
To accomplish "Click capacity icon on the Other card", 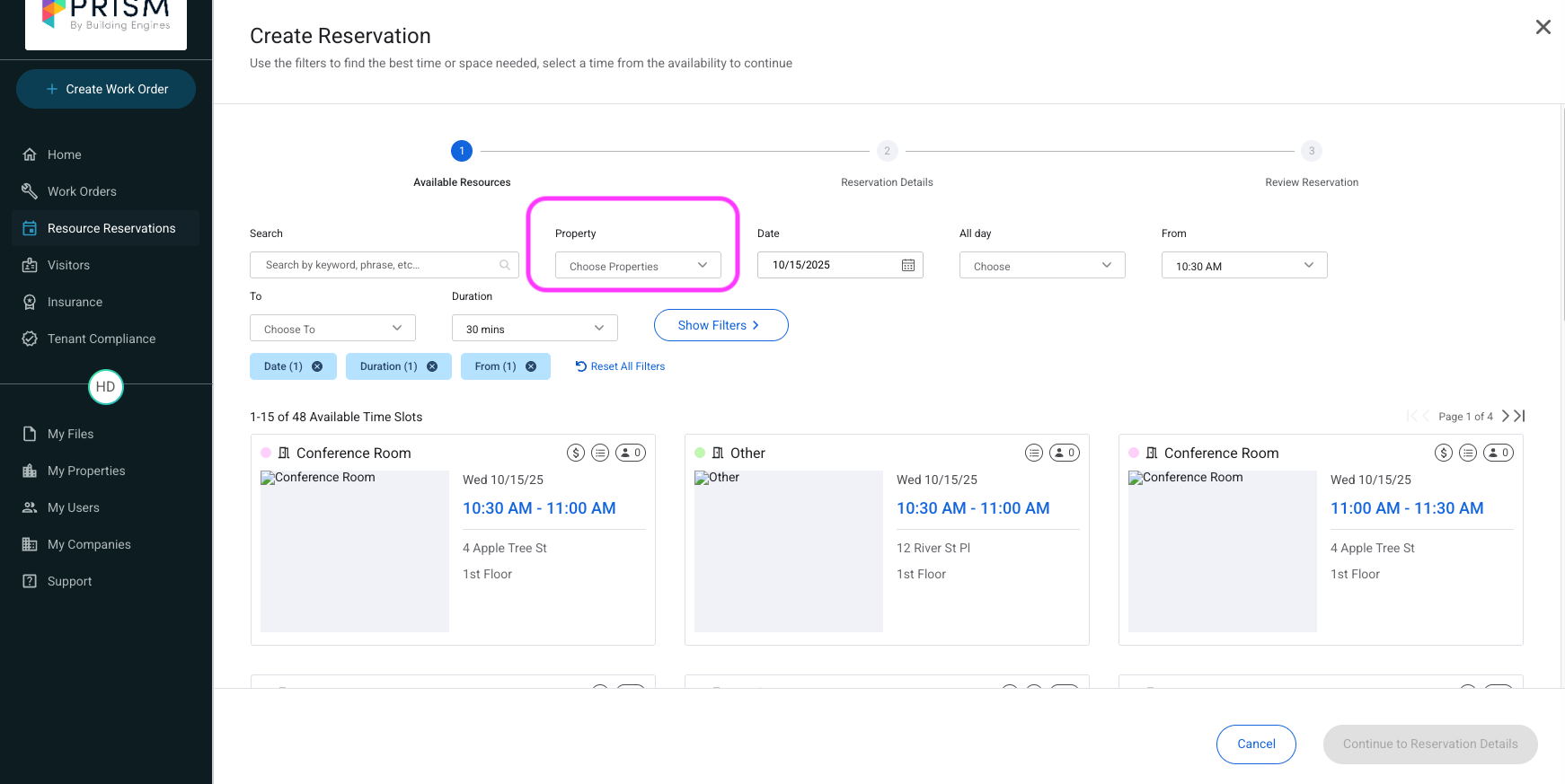I will click(1065, 453).
